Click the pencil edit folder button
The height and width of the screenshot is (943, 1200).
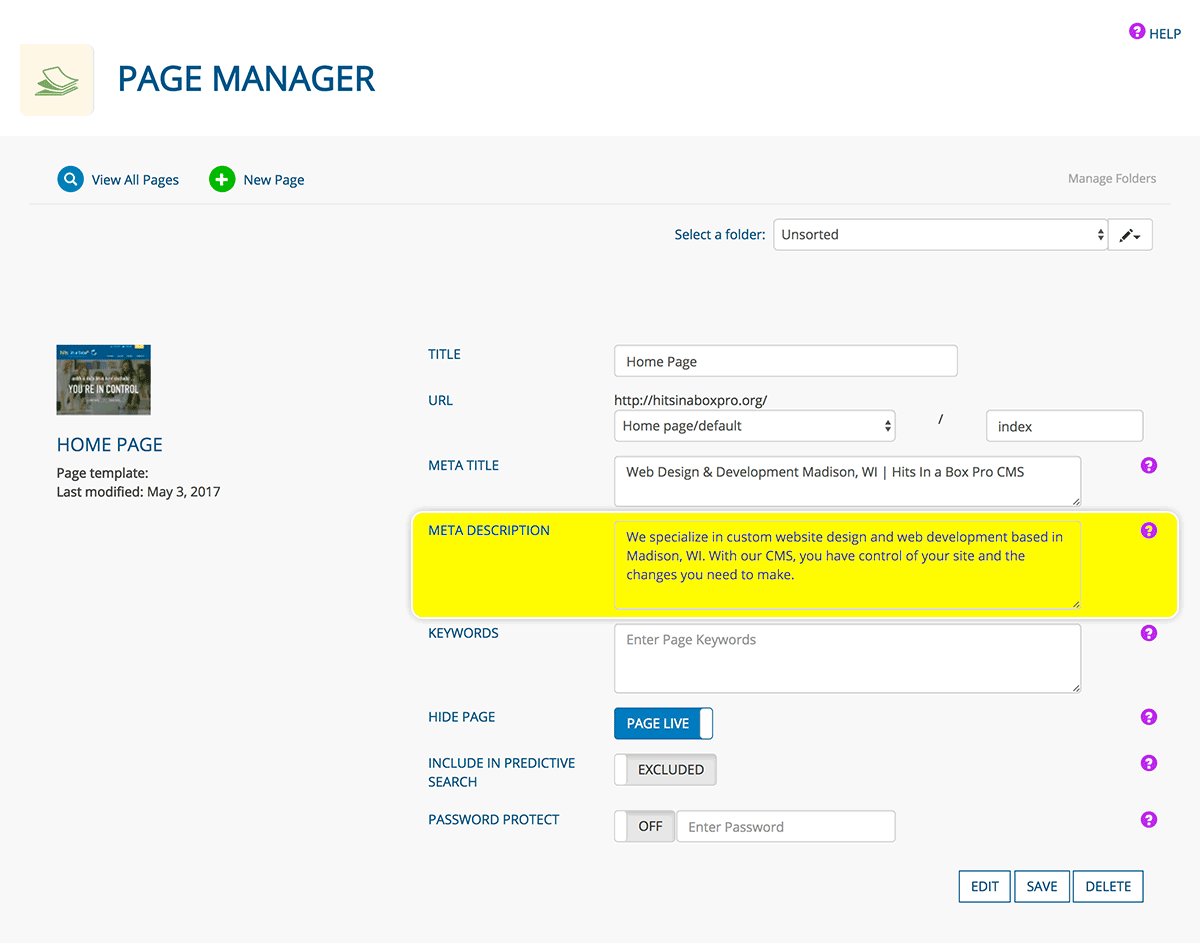click(x=1130, y=235)
